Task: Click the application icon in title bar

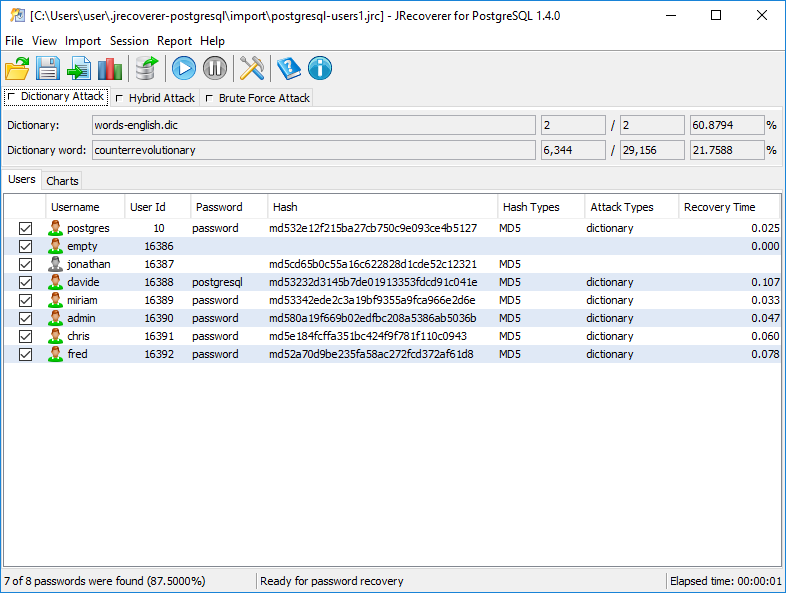Action: coord(17,16)
